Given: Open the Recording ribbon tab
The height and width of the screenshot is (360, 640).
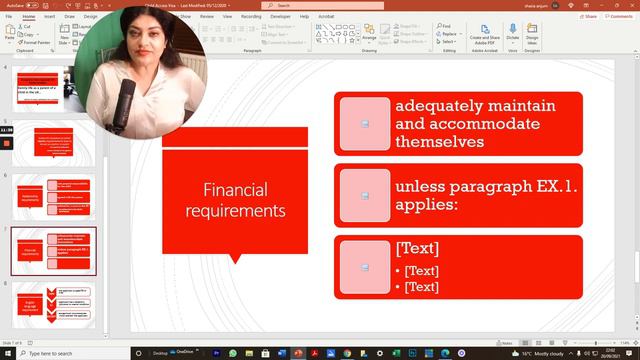Looking at the screenshot, I should (x=251, y=17).
